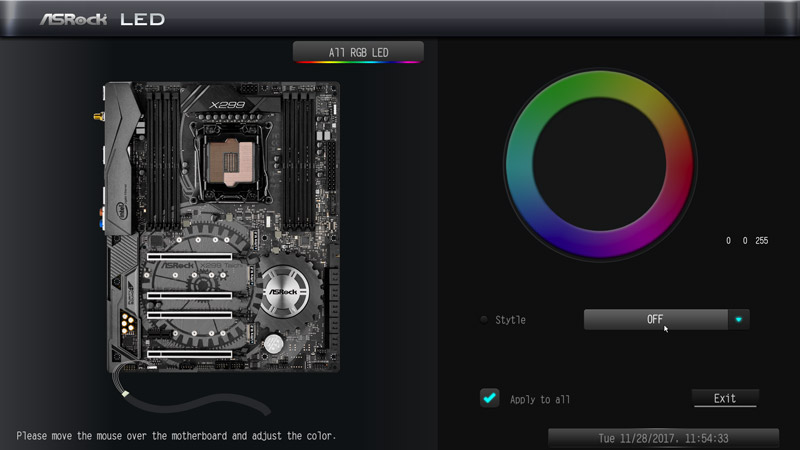Click the RGB value 255
This screenshot has width=800, height=450.
(x=762, y=240)
